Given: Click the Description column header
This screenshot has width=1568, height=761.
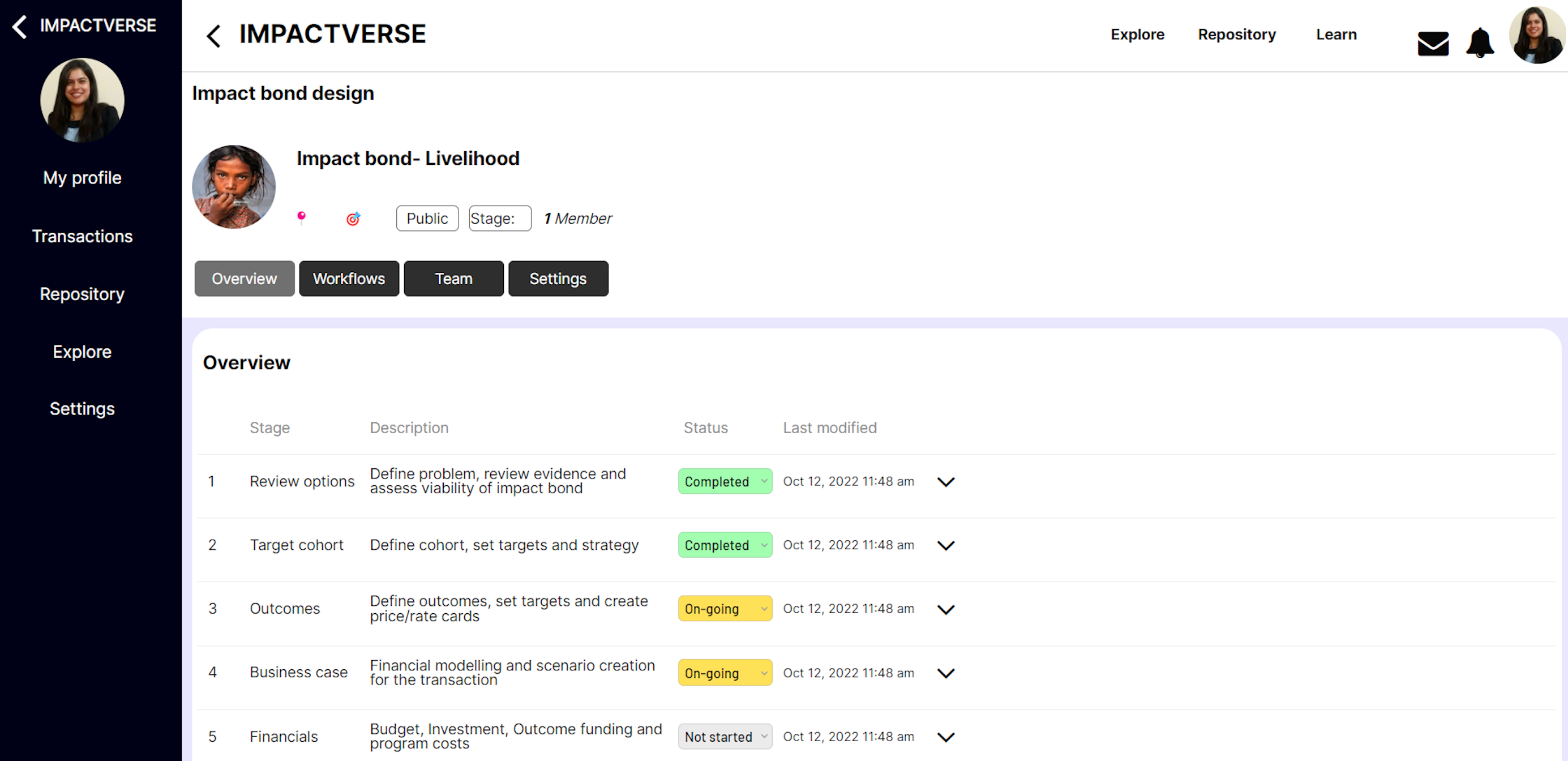Looking at the screenshot, I should click(409, 428).
